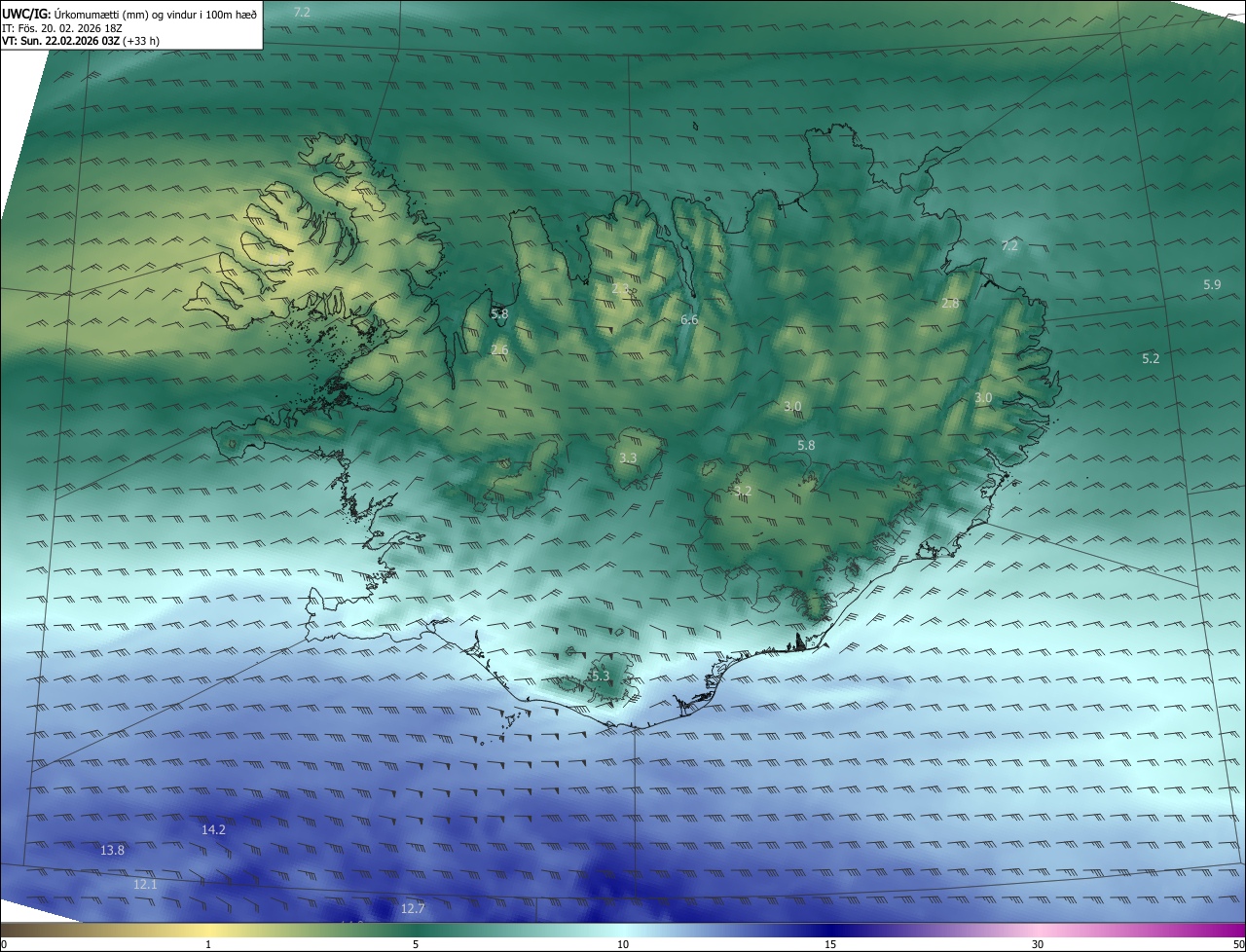
Task: Click the 3.0 value nearest the 5.2 label
Action: (983, 398)
